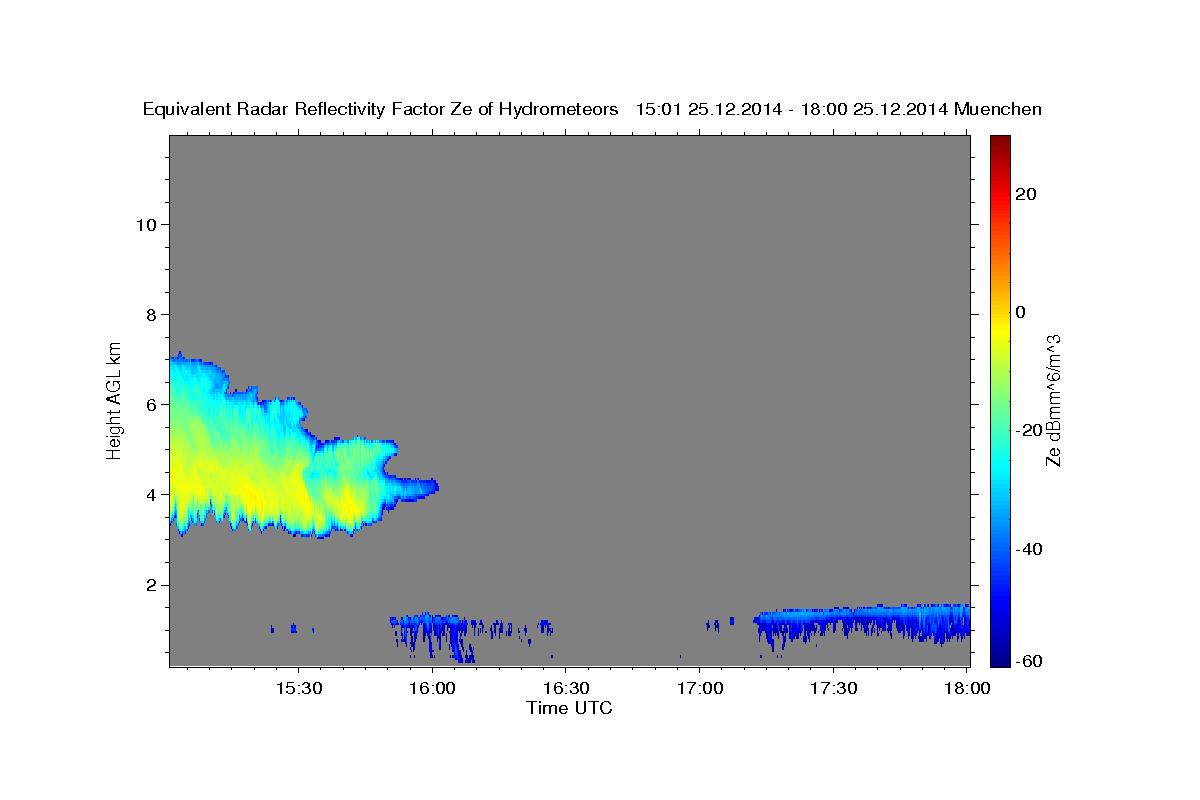
Task: Click the dark red top of the colorbar
Action: [1001, 145]
